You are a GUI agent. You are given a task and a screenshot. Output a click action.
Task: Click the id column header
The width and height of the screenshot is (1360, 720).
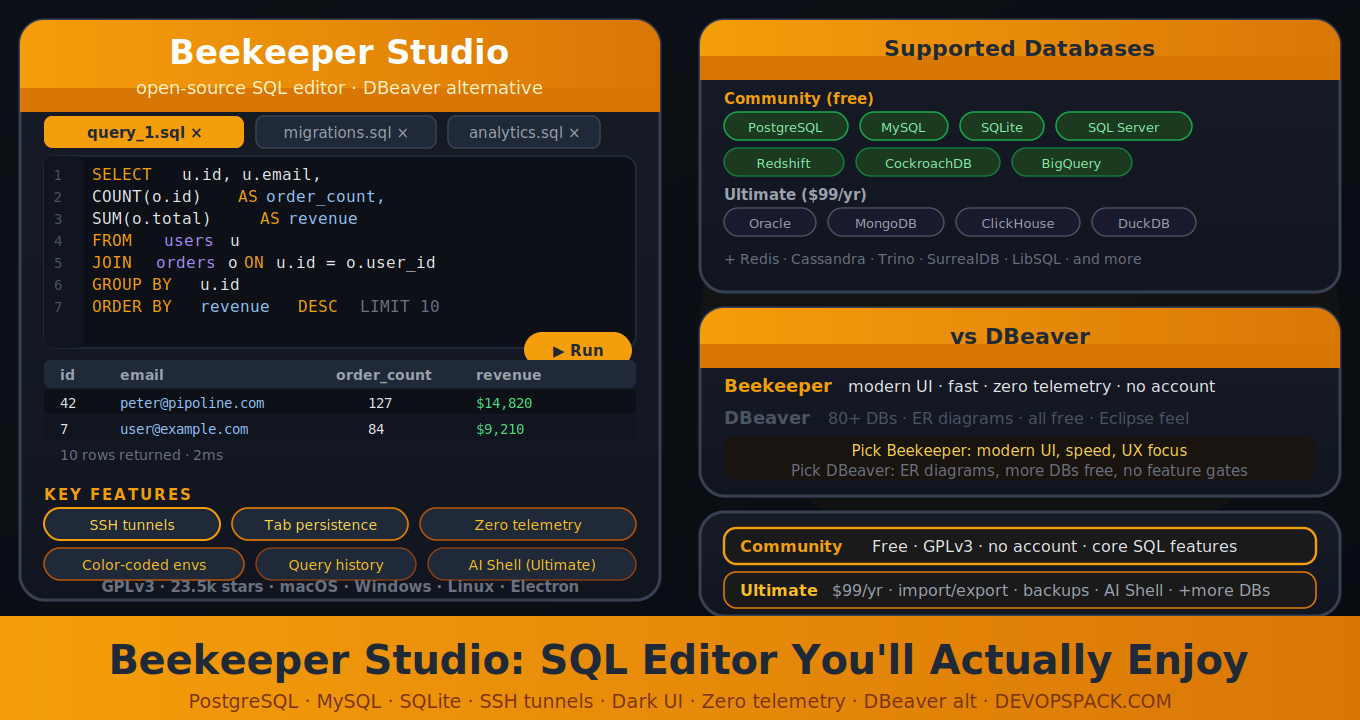click(x=68, y=375)
